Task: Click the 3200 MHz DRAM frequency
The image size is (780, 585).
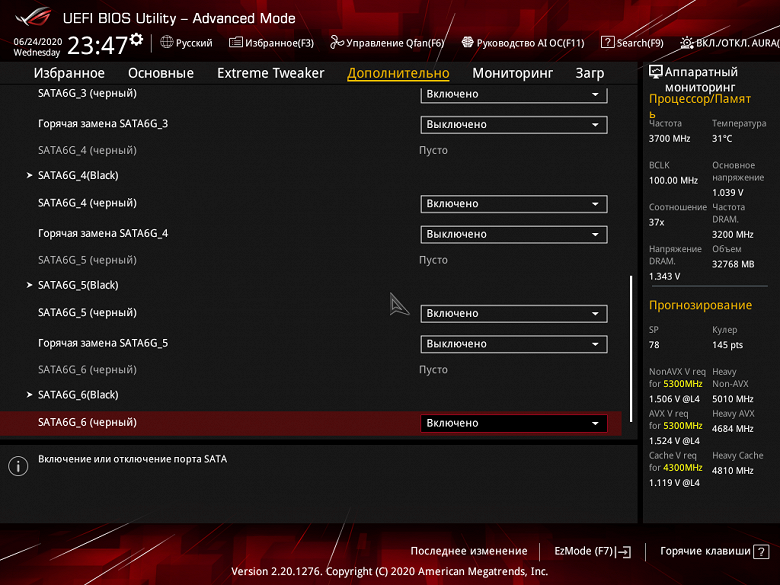Action: tap(733, 234)
